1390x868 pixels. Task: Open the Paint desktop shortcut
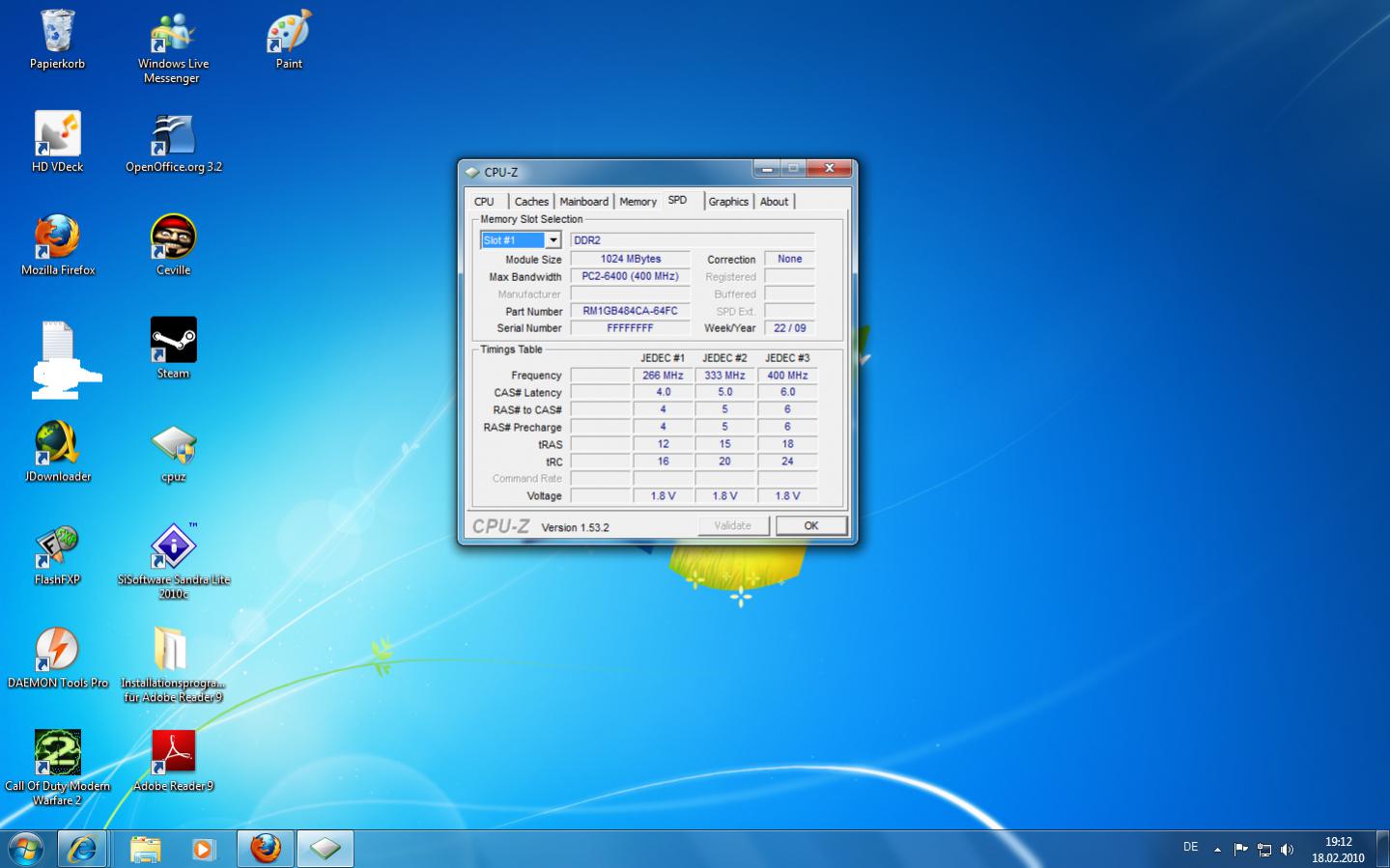[289, 40]
